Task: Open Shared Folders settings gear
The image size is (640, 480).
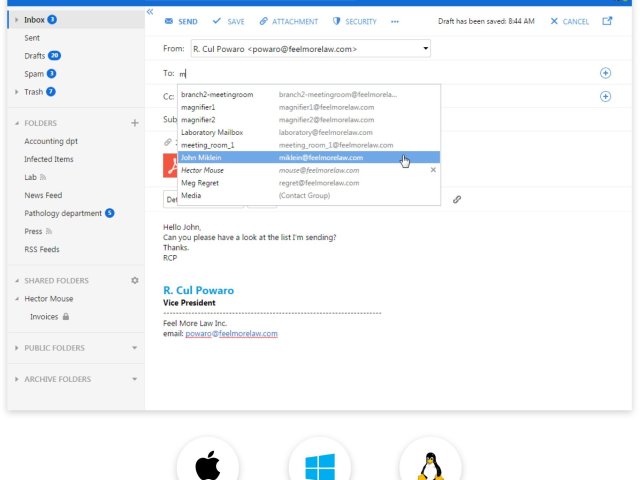Action: 135,280
